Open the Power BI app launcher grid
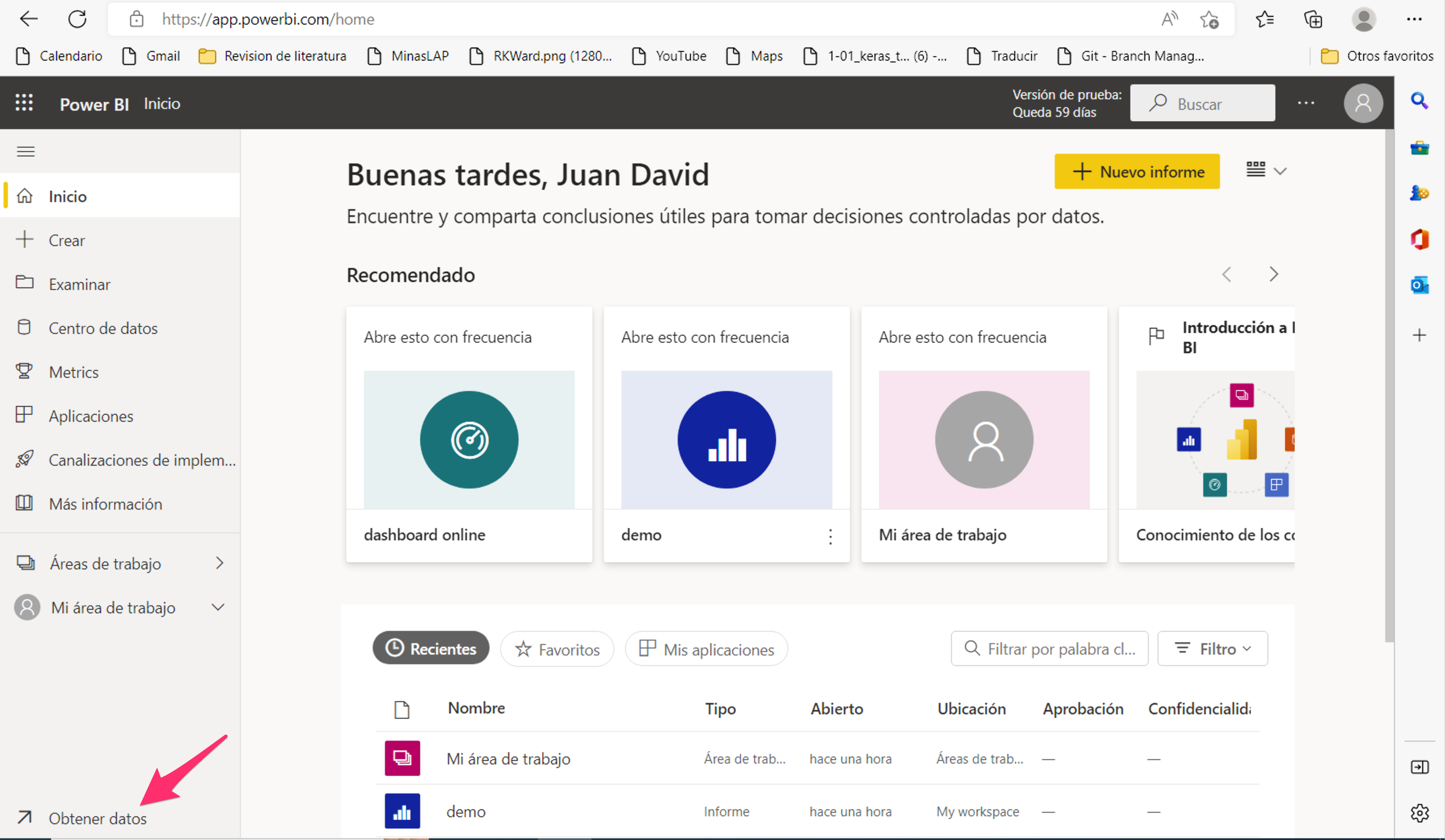 click(x=24, y=103)
